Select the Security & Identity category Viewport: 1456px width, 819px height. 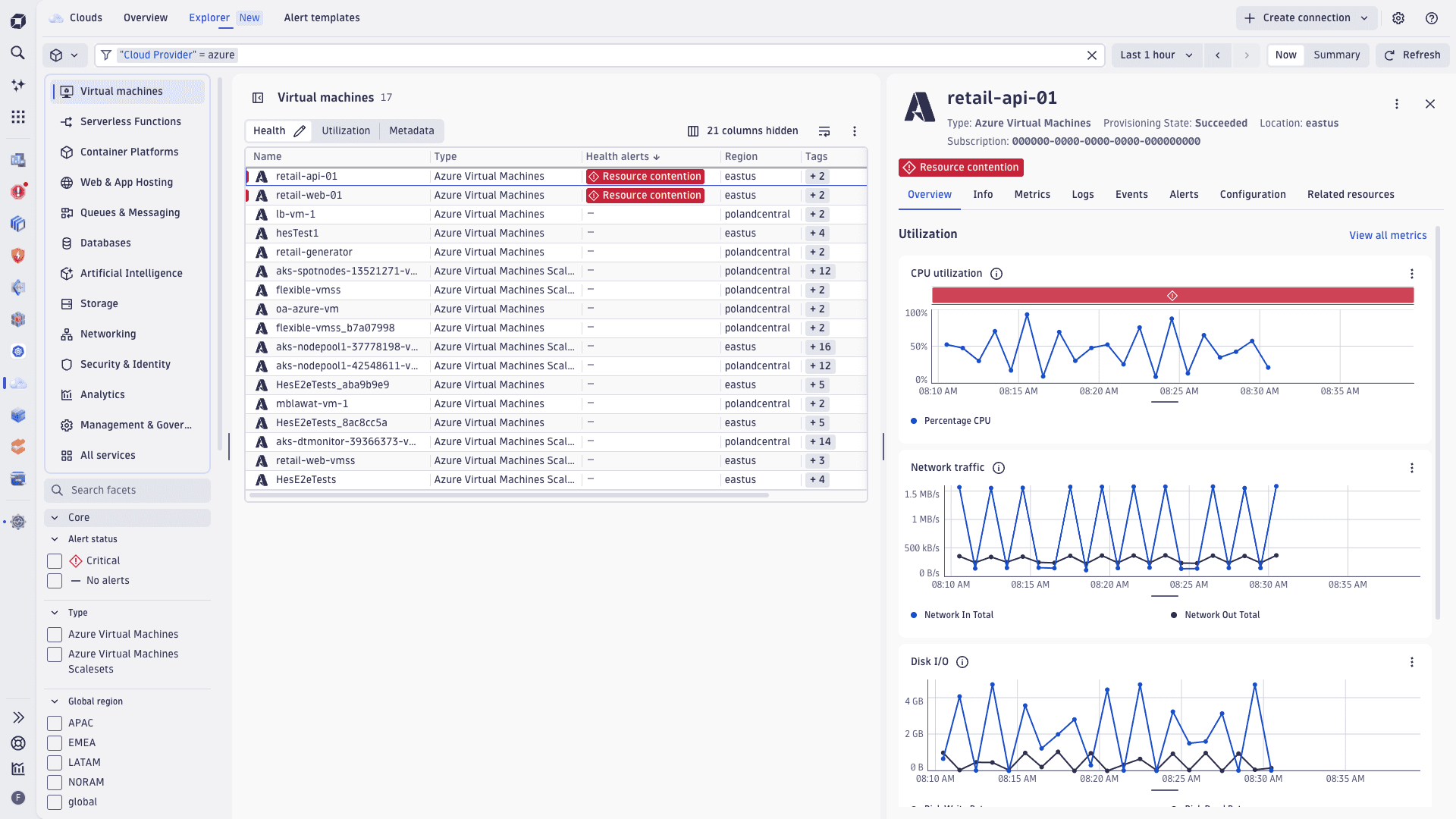pos(67,364)
